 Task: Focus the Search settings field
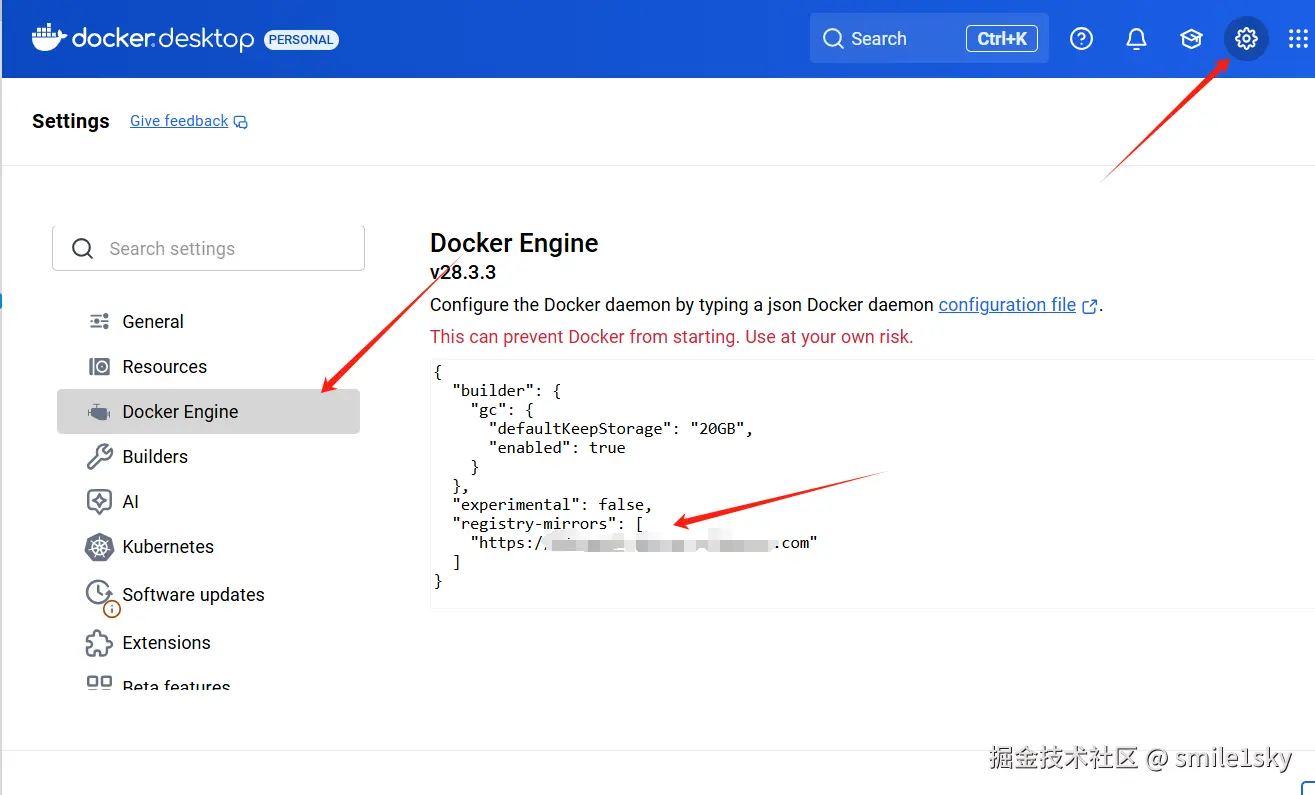tap(208, 248)
